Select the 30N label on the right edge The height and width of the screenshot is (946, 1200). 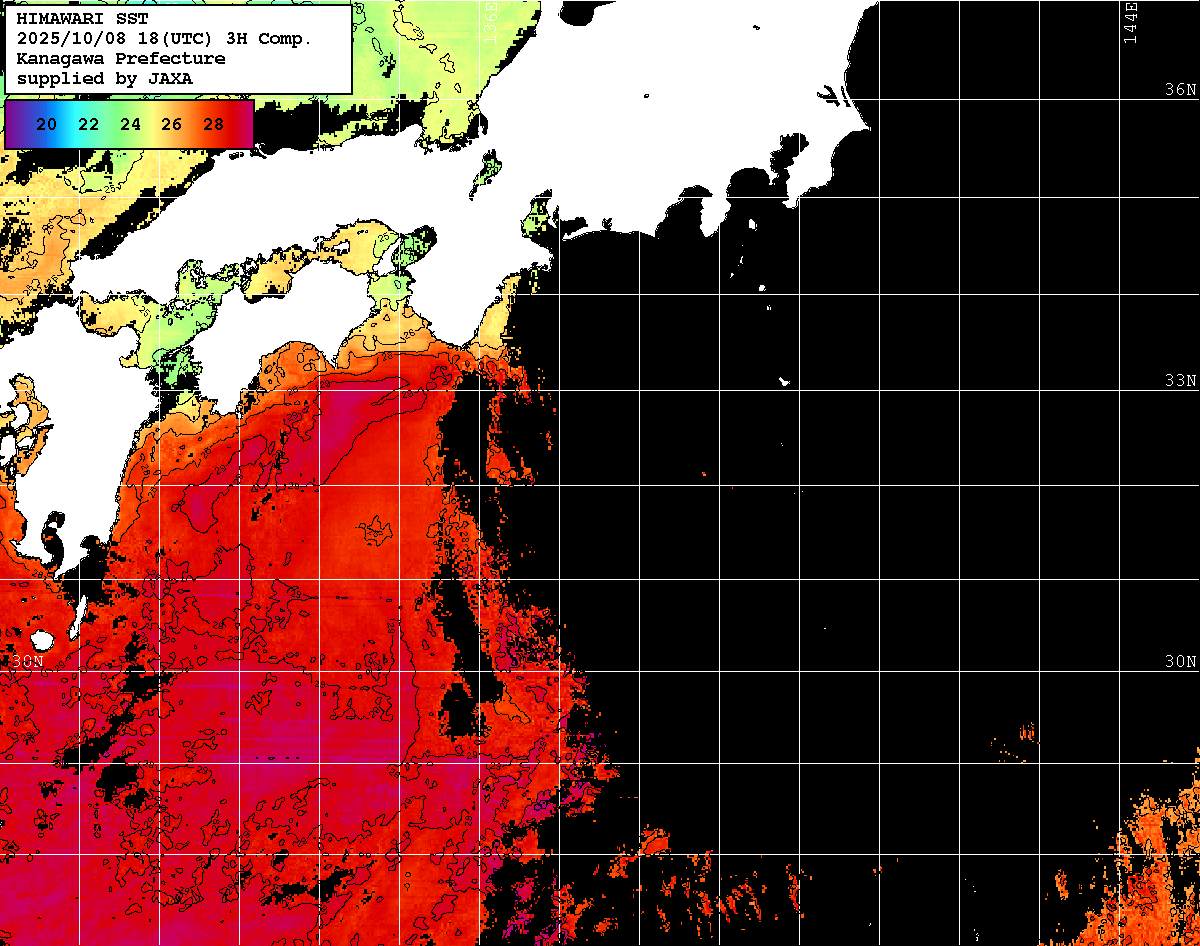pos(1180,662)
